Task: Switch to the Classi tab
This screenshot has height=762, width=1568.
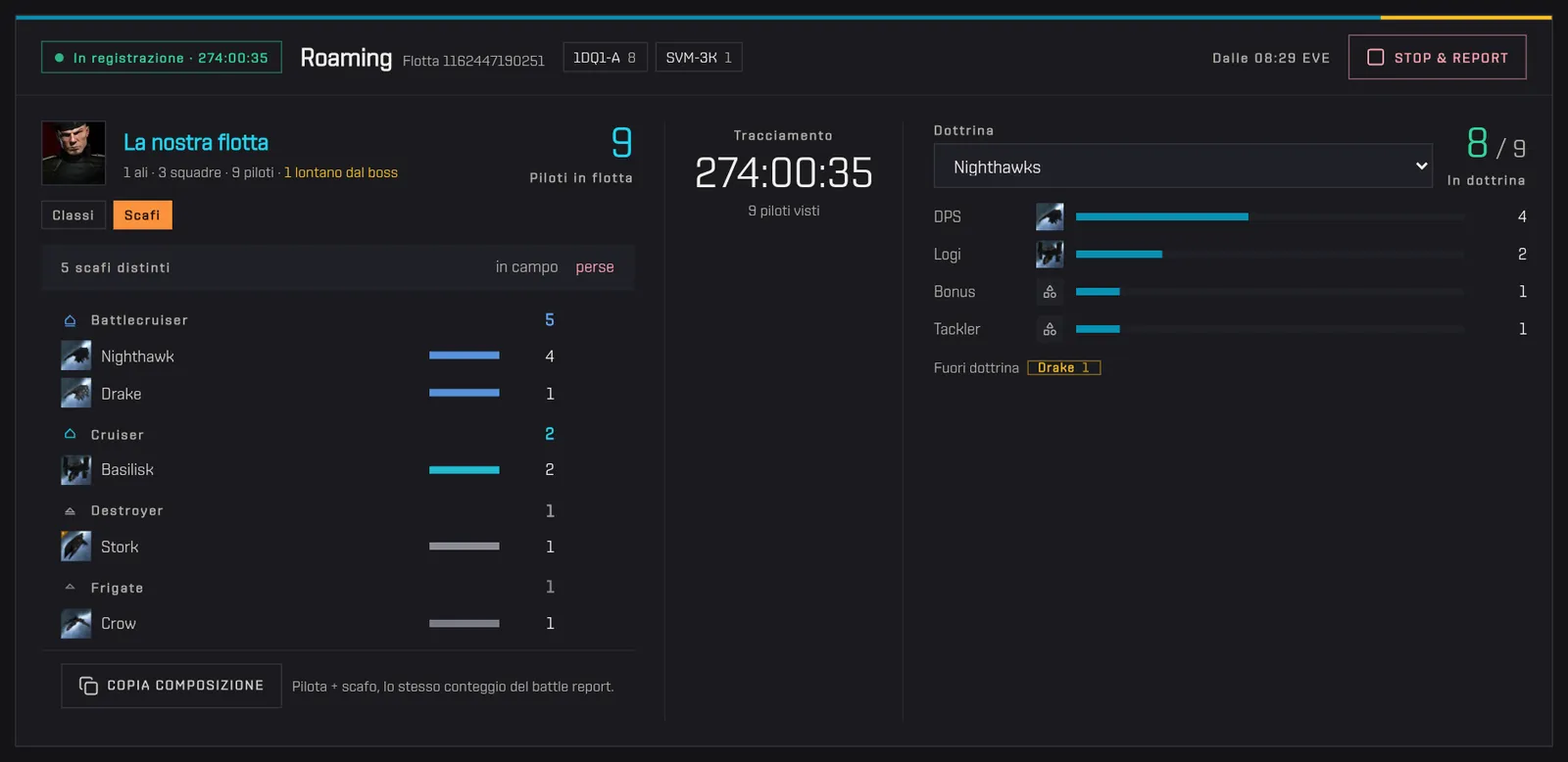Action: click(x=73, y=215)
